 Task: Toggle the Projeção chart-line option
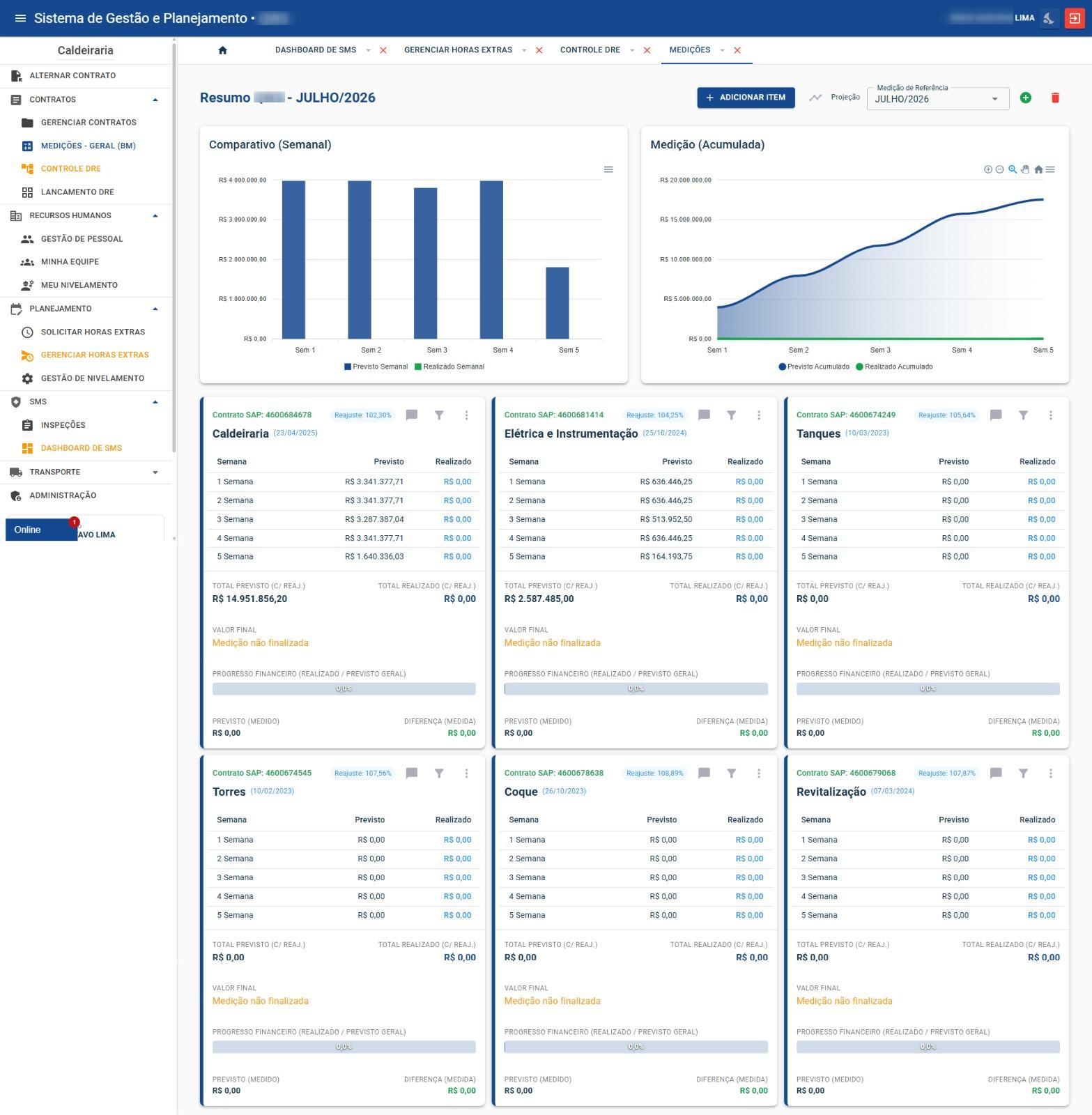tap(815, 98)
